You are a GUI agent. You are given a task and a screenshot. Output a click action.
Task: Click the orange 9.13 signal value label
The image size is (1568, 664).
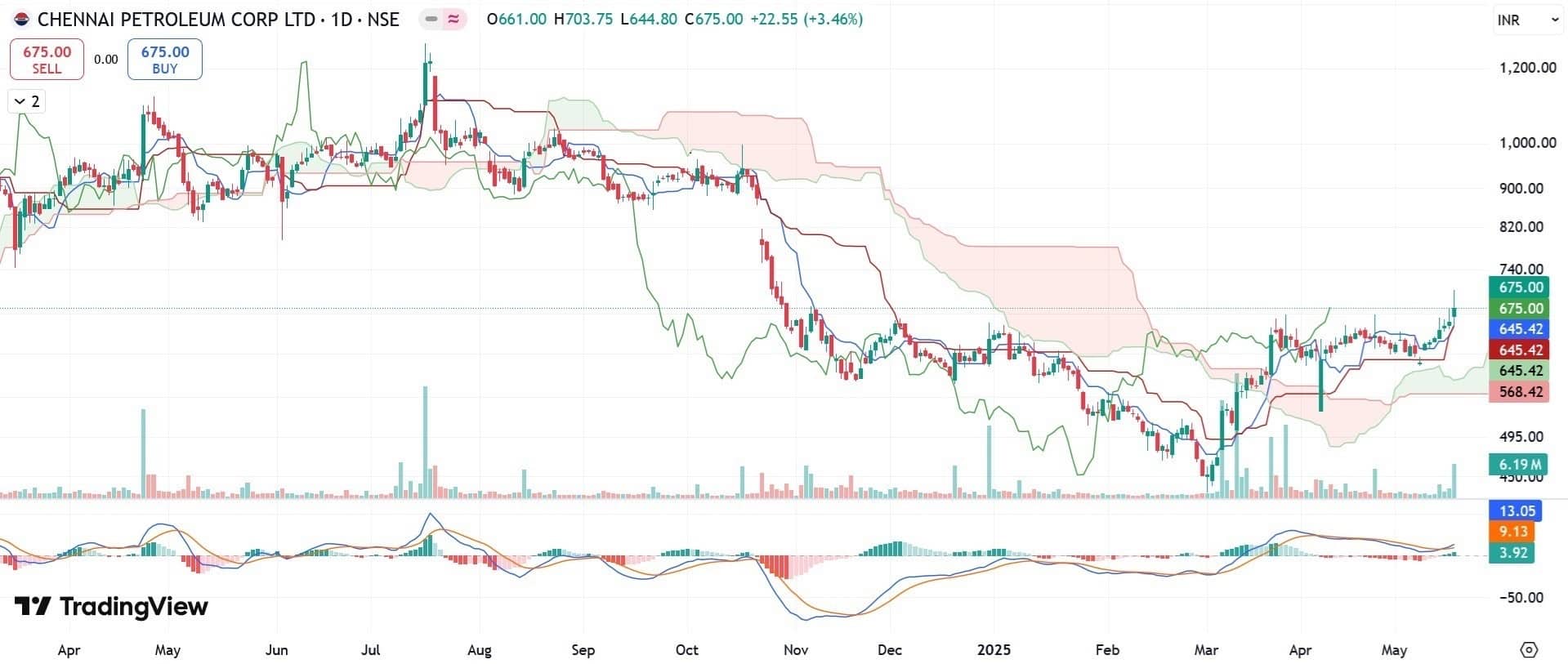point(1512,532)
